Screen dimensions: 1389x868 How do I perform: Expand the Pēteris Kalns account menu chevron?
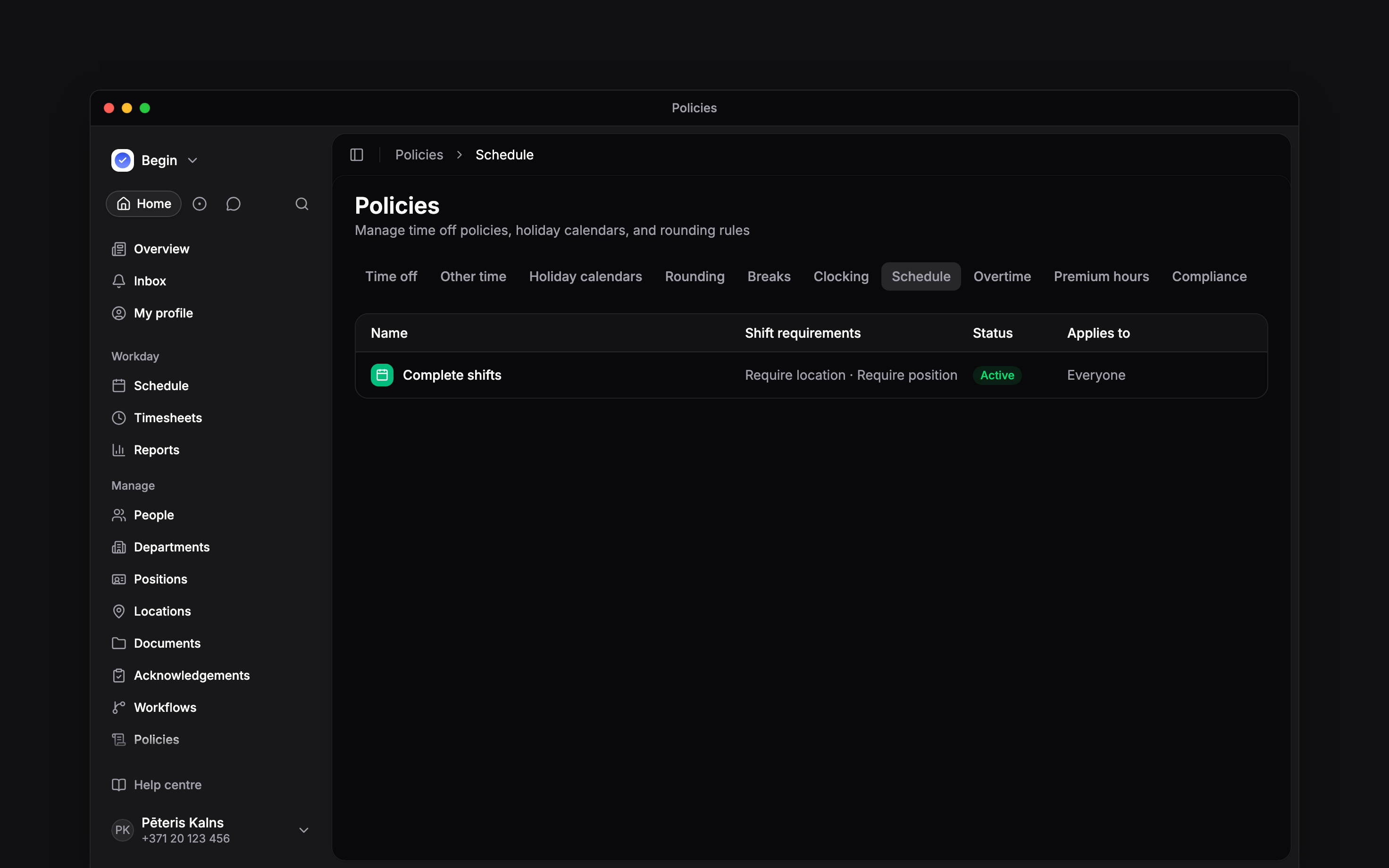point(304,830)
